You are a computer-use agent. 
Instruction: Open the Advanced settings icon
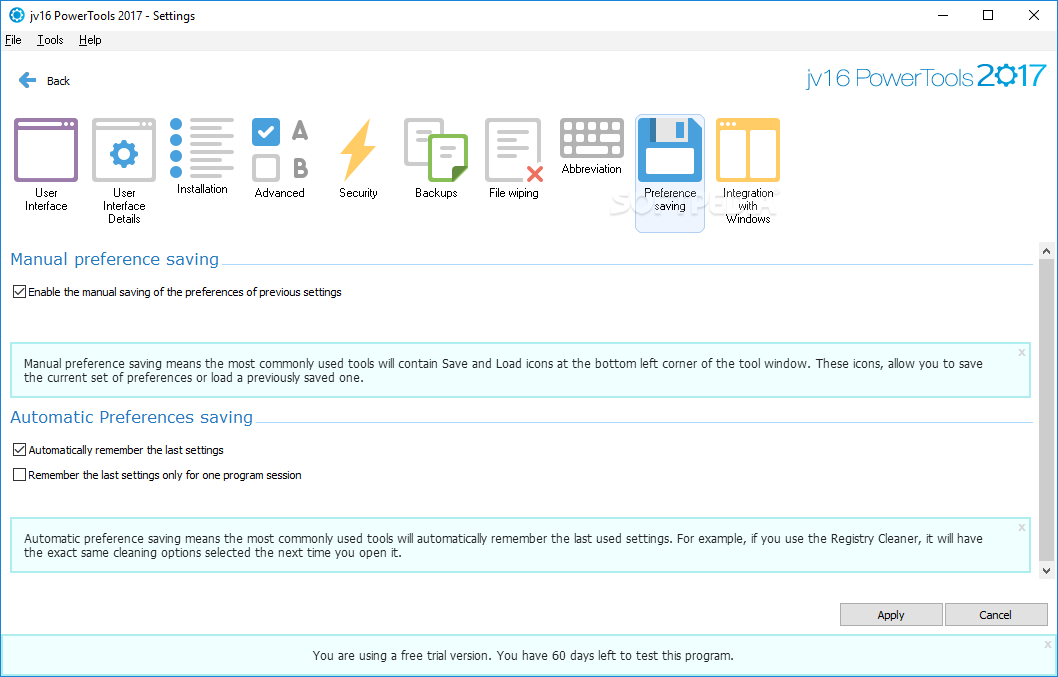(280, 151)
